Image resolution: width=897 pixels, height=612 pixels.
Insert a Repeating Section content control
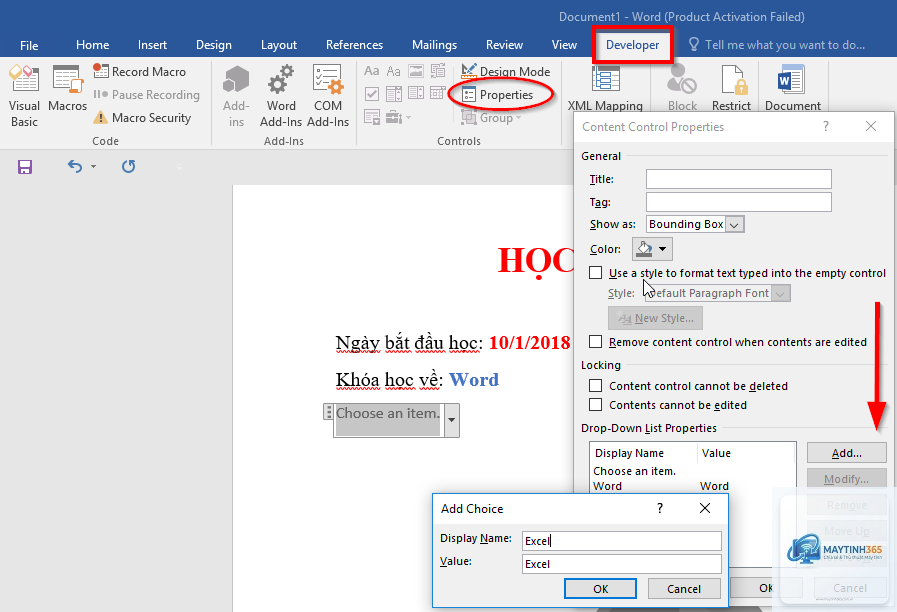371,117
